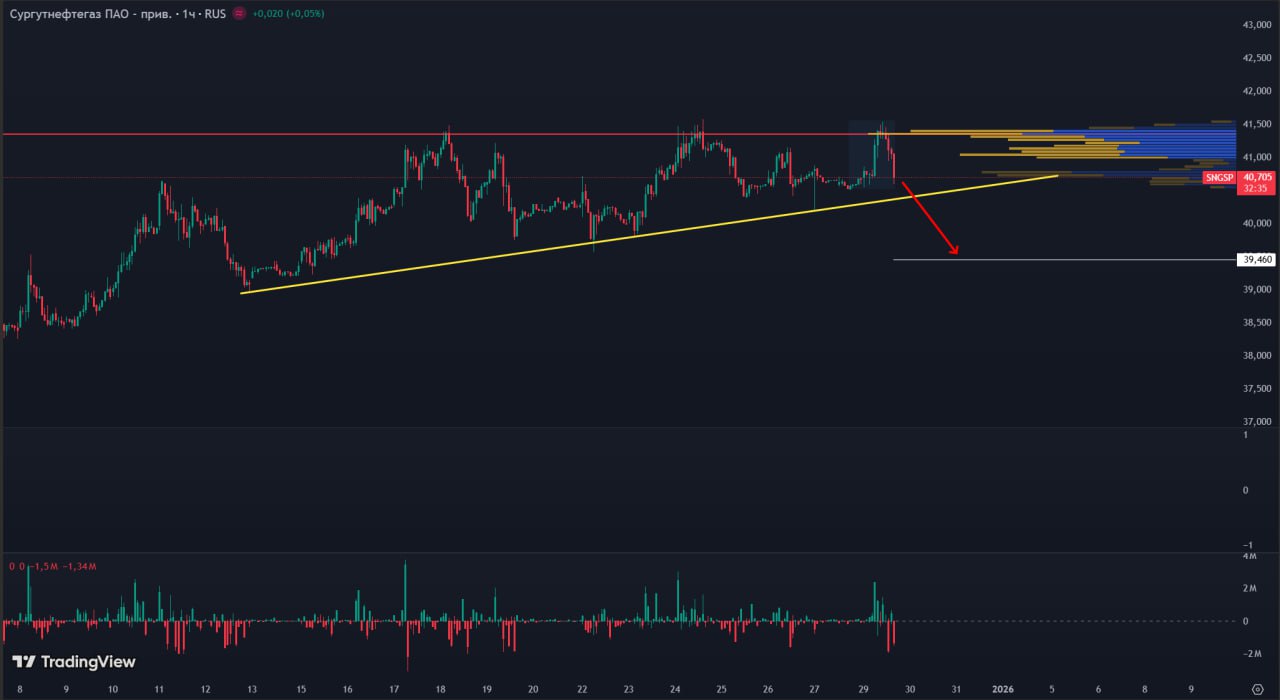The width and height of the screenshot is (1280, 700).
Task: Click the TradingView logo
Action: click(73, 662)
